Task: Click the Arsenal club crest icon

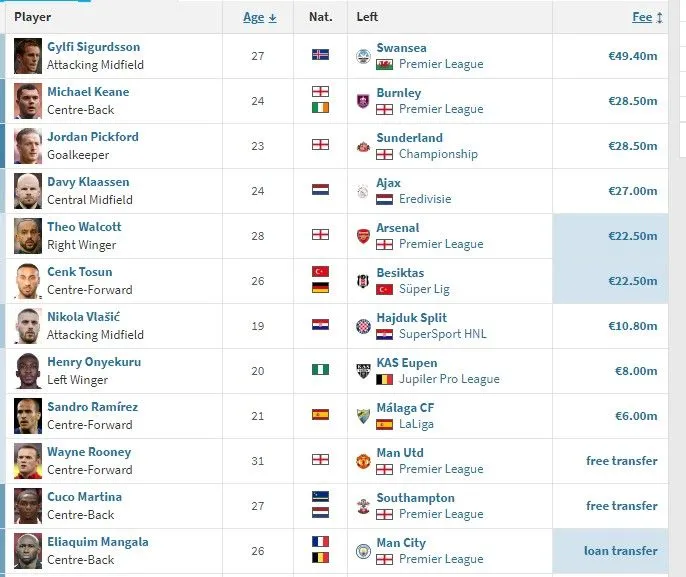Action: tap(363, 236)
